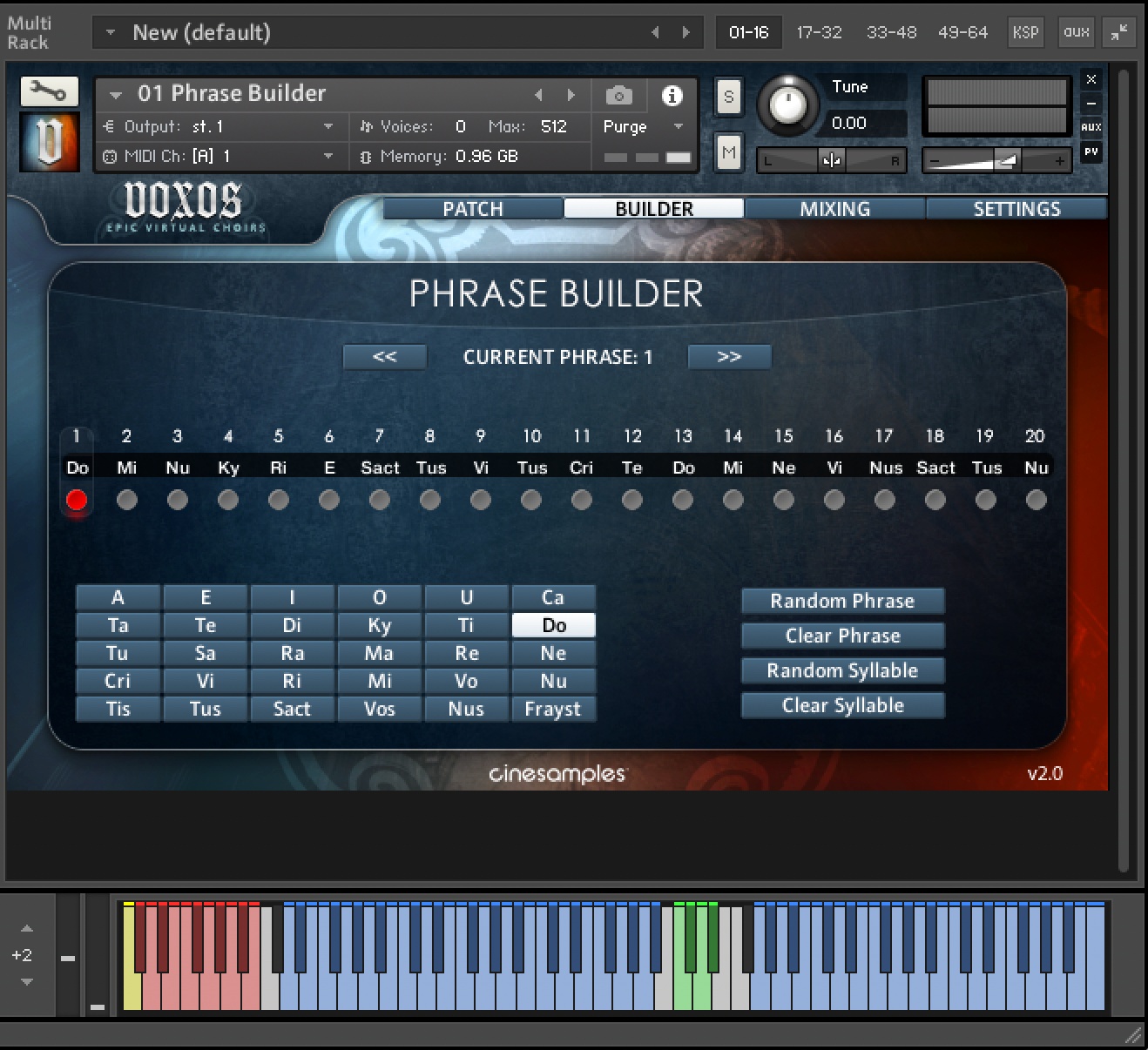Image resolution: width=1148 pixels, height=1050 pixels.
Task: Enable the step indicator under syllable Mi
Action: tap(126, 500)
